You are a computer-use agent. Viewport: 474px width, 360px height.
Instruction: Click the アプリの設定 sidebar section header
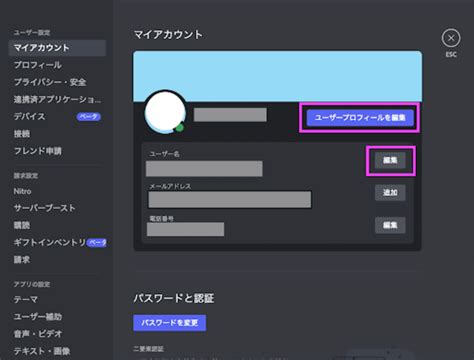(x=32, y=284)
